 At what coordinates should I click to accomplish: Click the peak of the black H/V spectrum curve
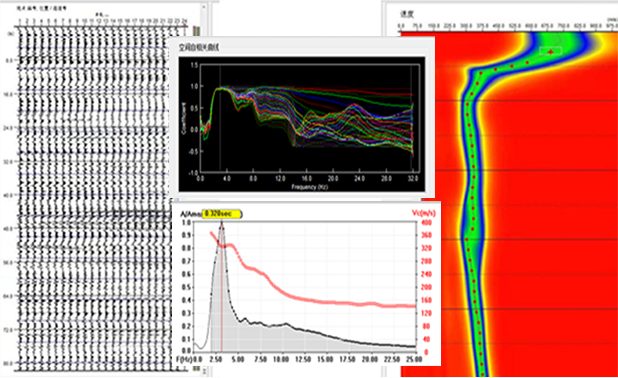coord(222,223)
